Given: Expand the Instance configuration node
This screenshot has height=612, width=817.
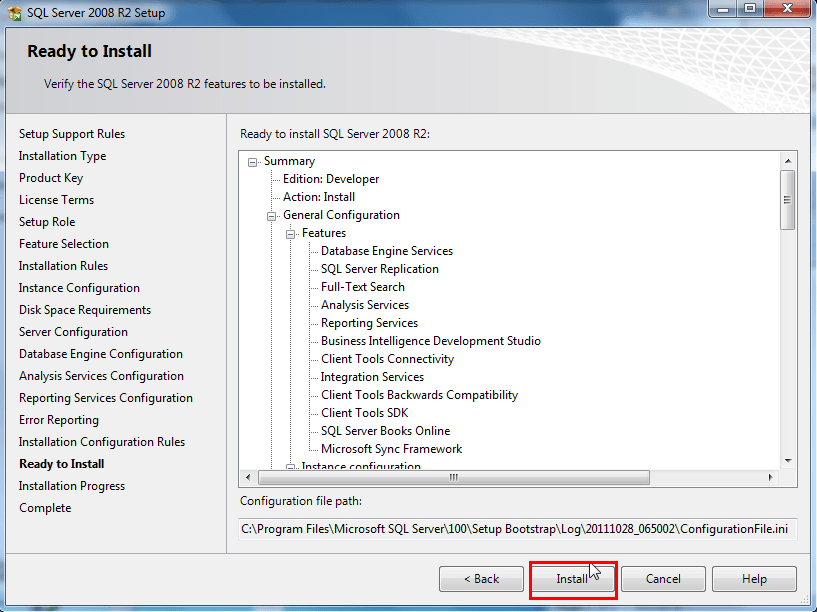Looking at the screenshot, I should pyautogui.click(x=288, y=466).
